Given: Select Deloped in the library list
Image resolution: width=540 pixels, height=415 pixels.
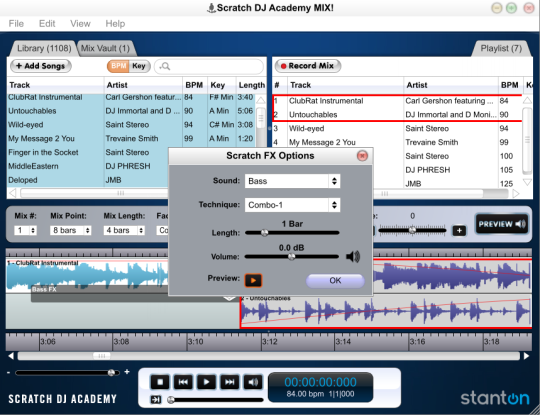Looking at the screenshot, I should coord(88,180).
